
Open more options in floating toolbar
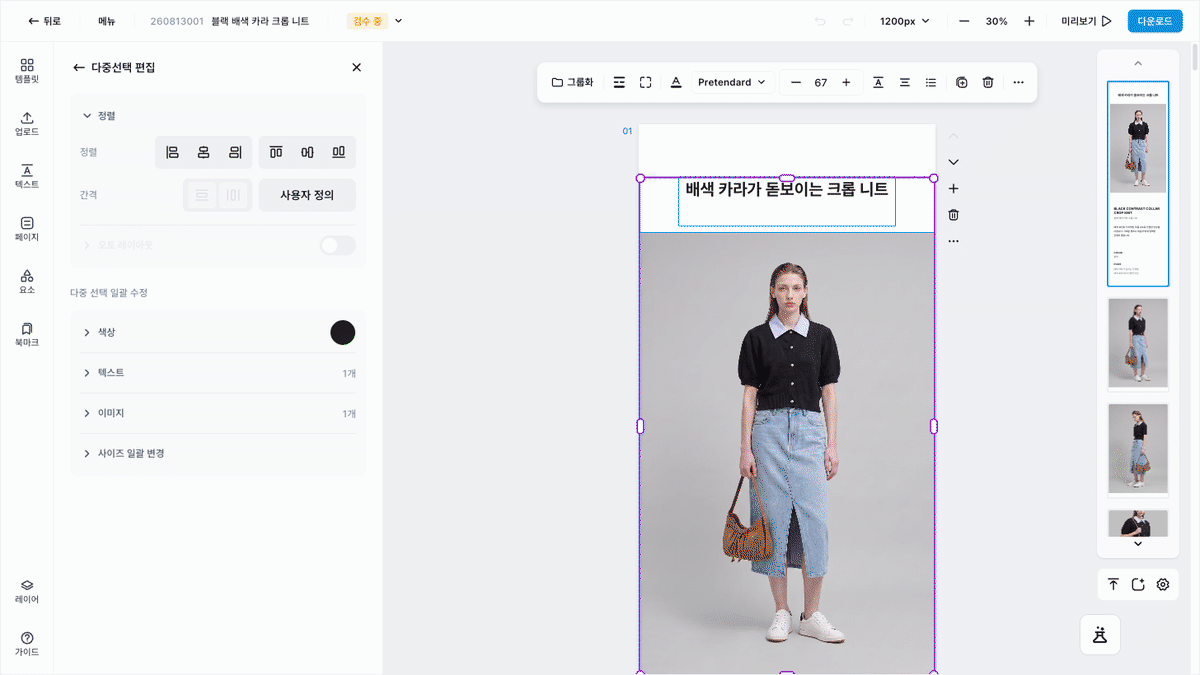[x=1018, y=82]
